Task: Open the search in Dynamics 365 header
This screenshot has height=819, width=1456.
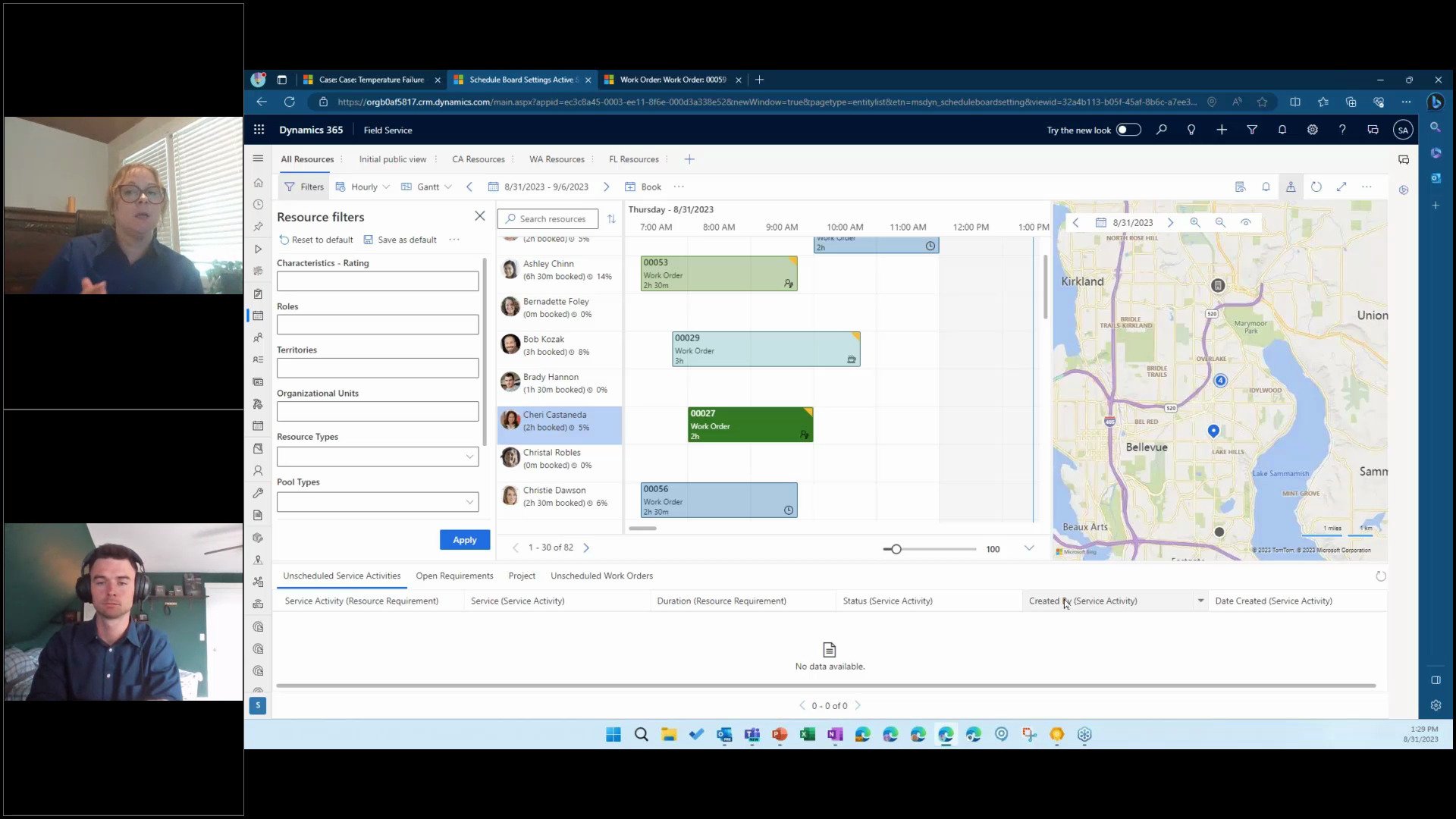Action: pyautogui.click(x=1161, y=130)
